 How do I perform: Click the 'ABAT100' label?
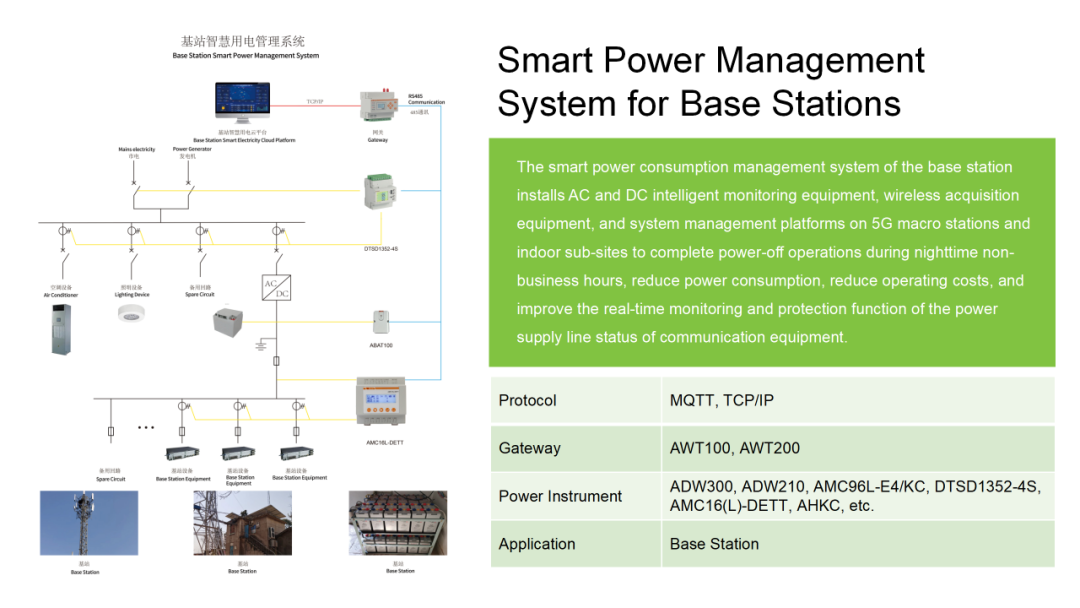[x=381, y=345]
